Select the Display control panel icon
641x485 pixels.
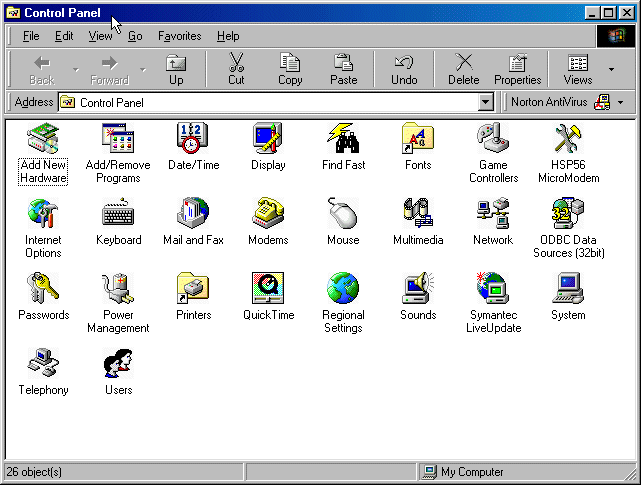pyautogui.click(x=268, y=138)
